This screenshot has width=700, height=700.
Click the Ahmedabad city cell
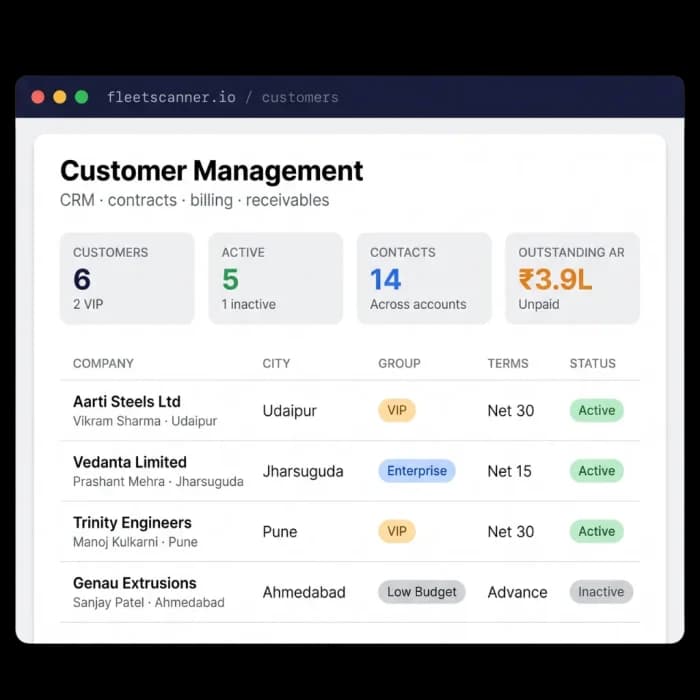304,592
